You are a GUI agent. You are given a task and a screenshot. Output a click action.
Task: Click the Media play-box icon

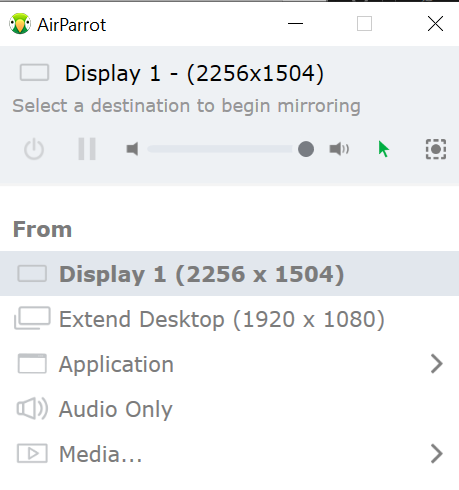click(x=32, y=454)
